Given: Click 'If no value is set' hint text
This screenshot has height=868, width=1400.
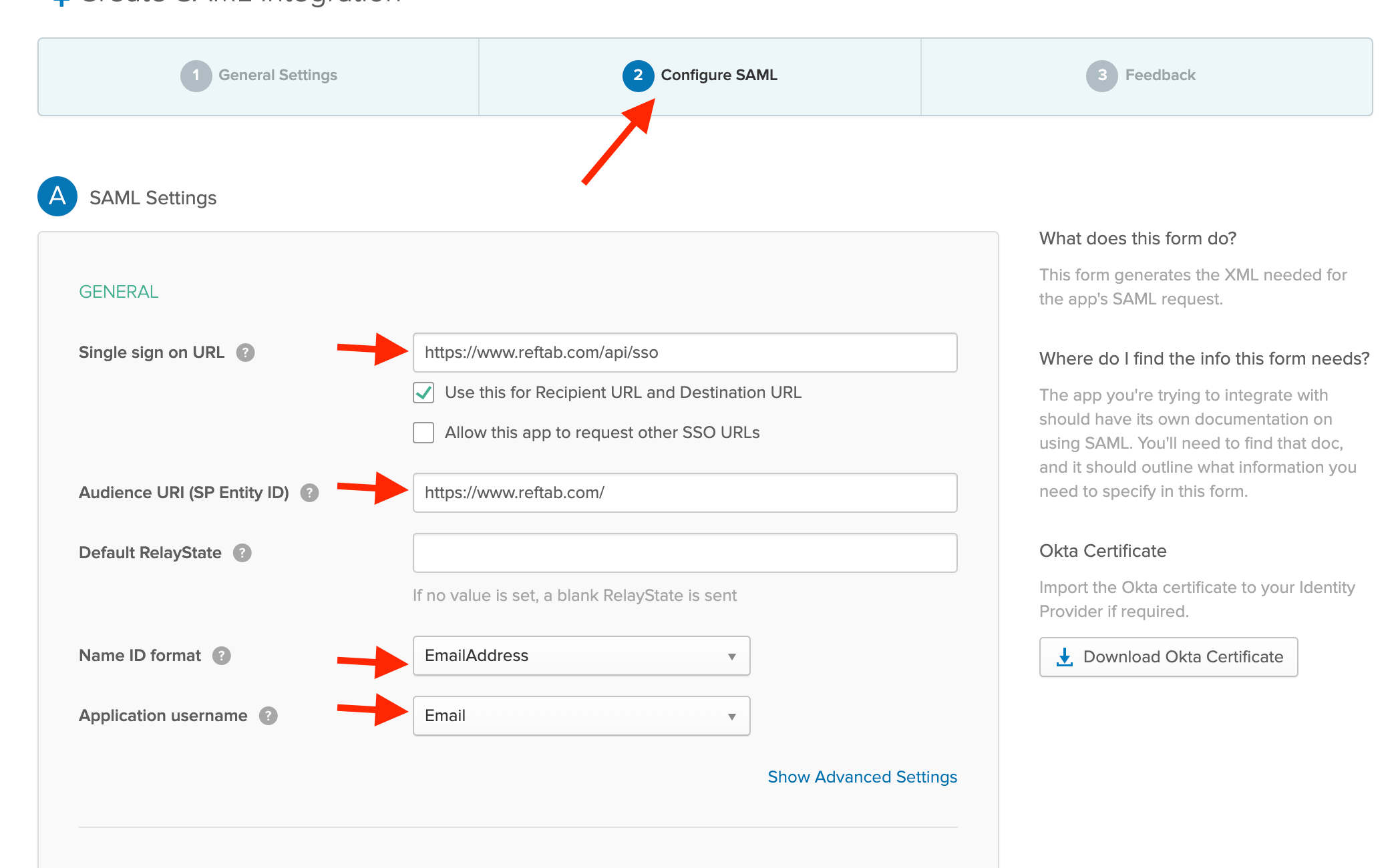Looking at the screenshot, I should pos(574,596).
